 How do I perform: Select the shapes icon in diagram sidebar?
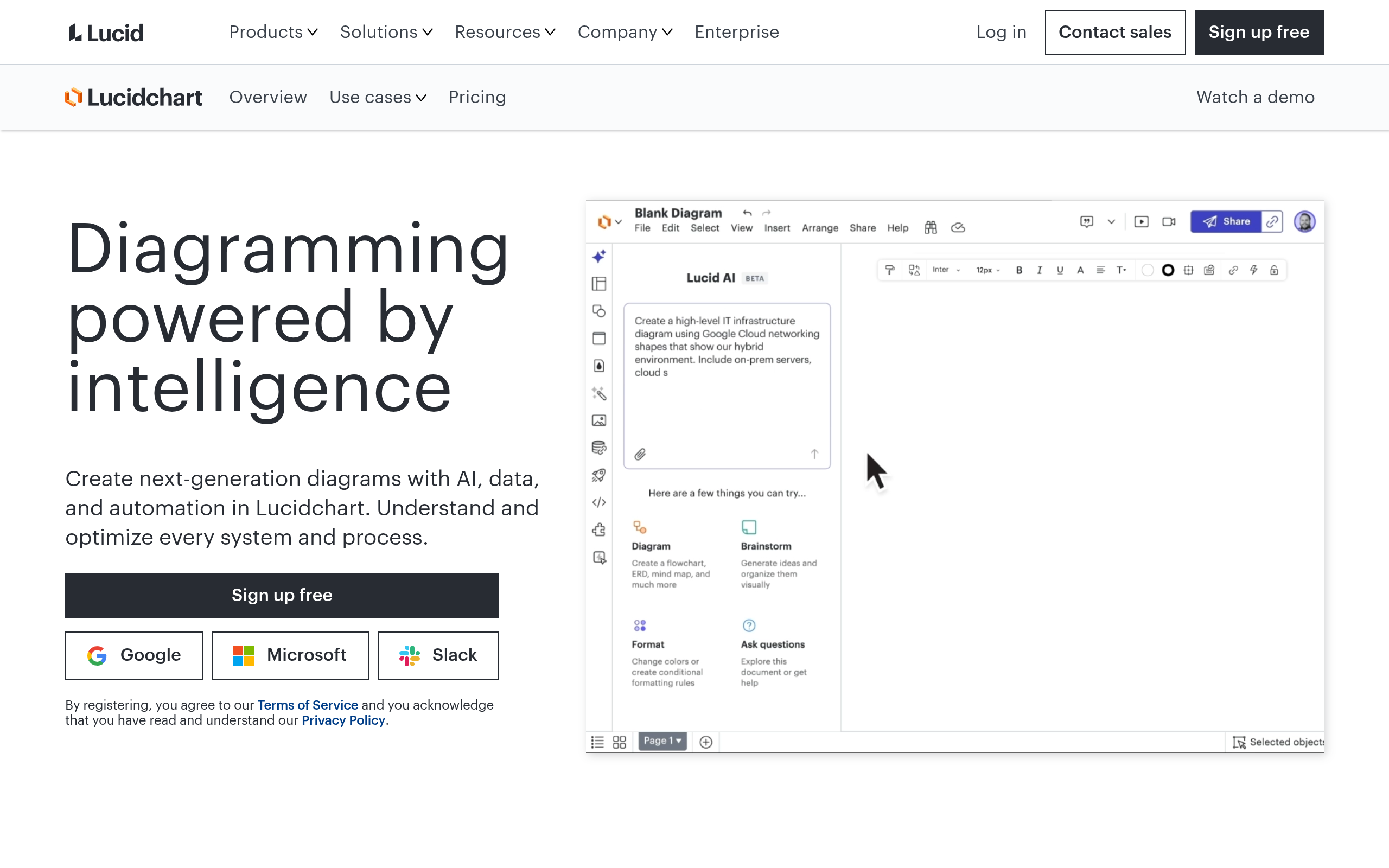coord(598,311)
